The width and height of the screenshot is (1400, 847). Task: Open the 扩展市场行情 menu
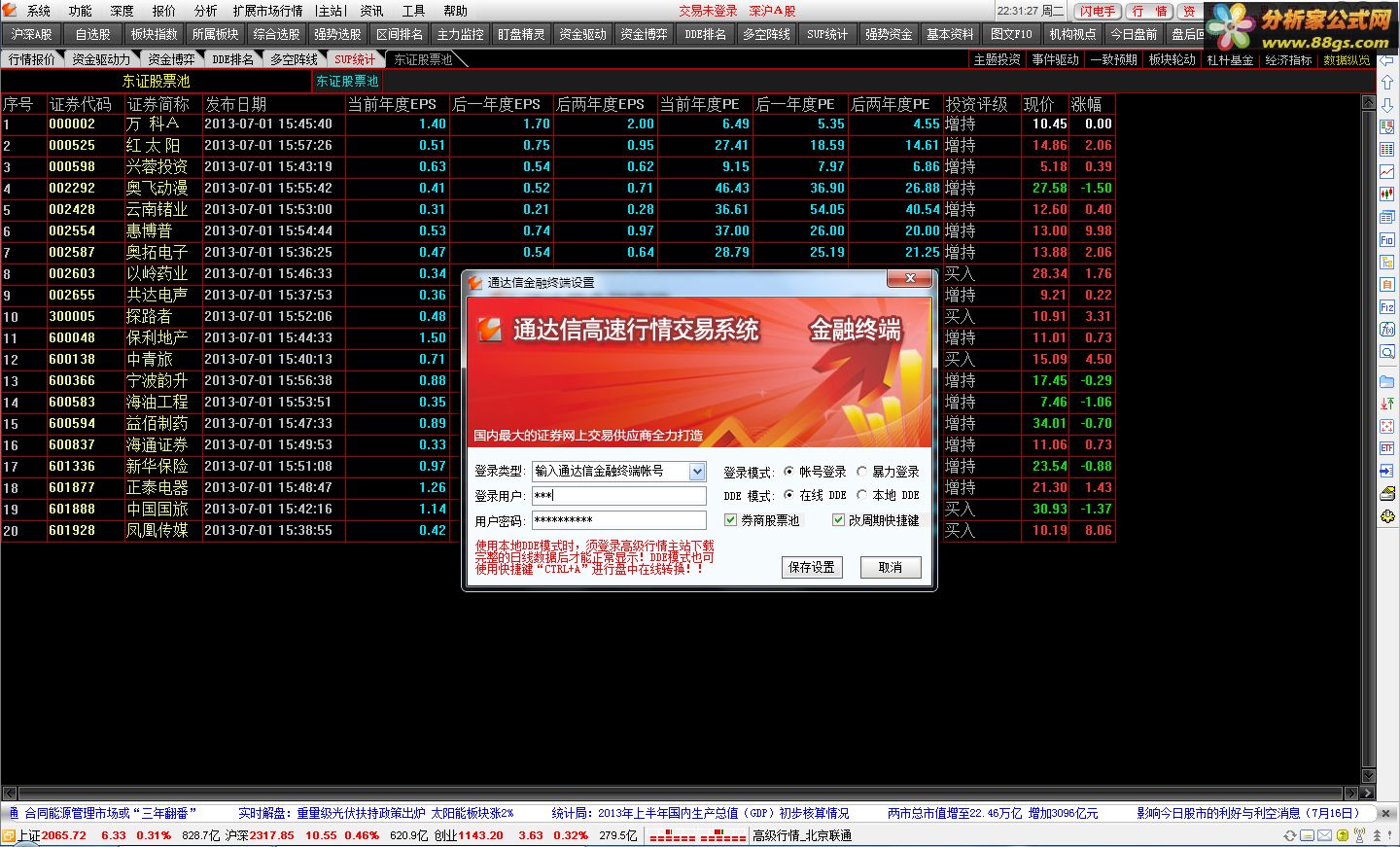click(x=267, y=11)
